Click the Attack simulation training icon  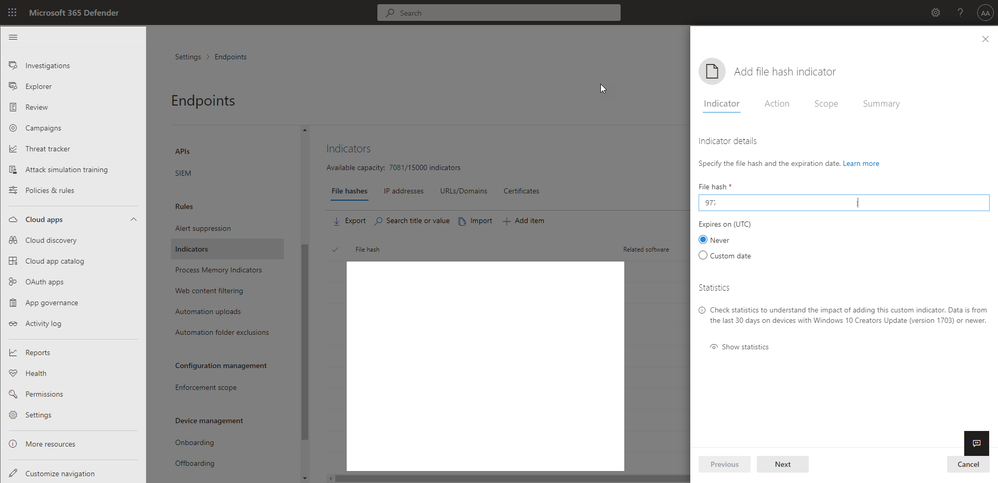point(13,170)
